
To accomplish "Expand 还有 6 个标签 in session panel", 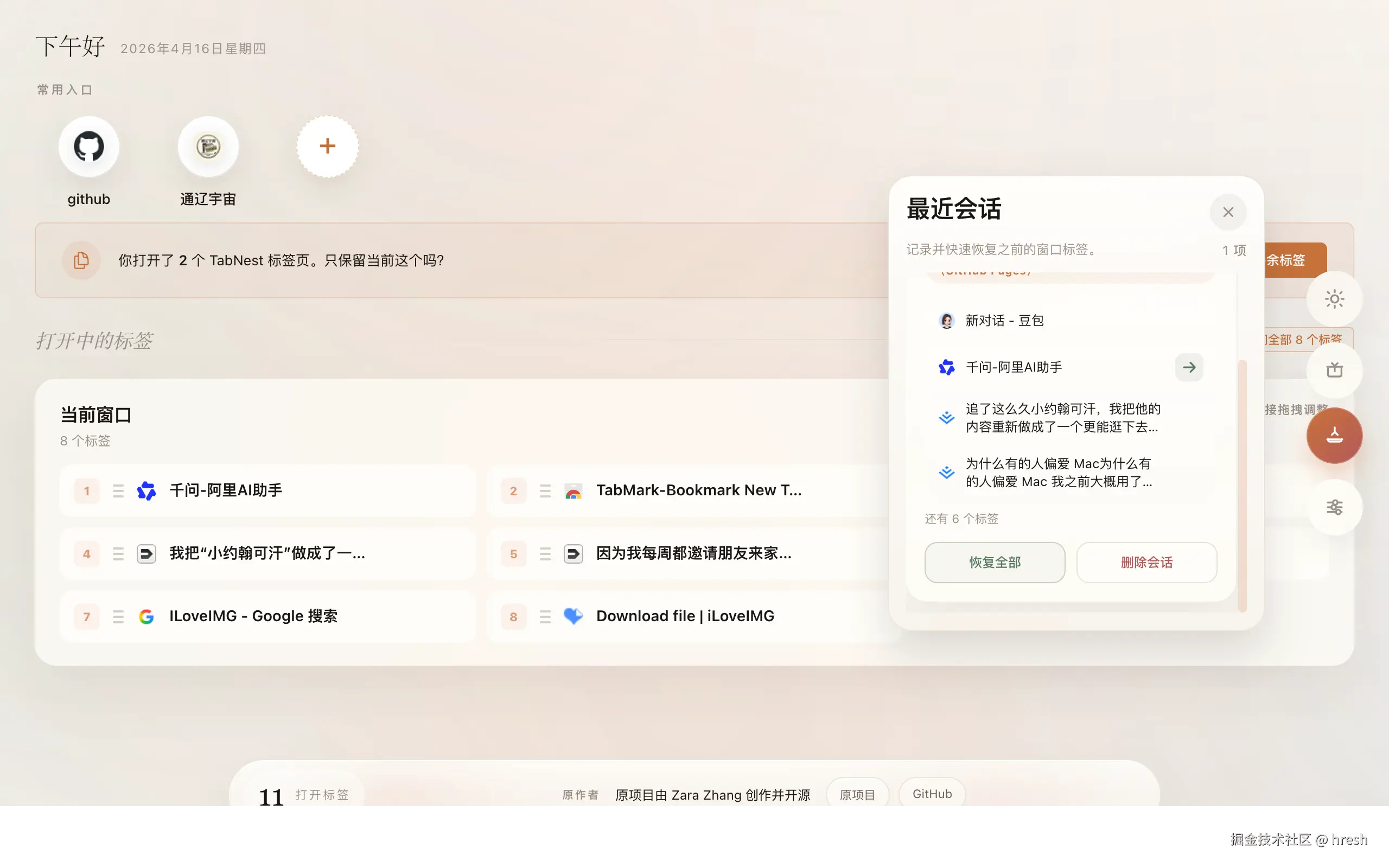I will [961, 519].
